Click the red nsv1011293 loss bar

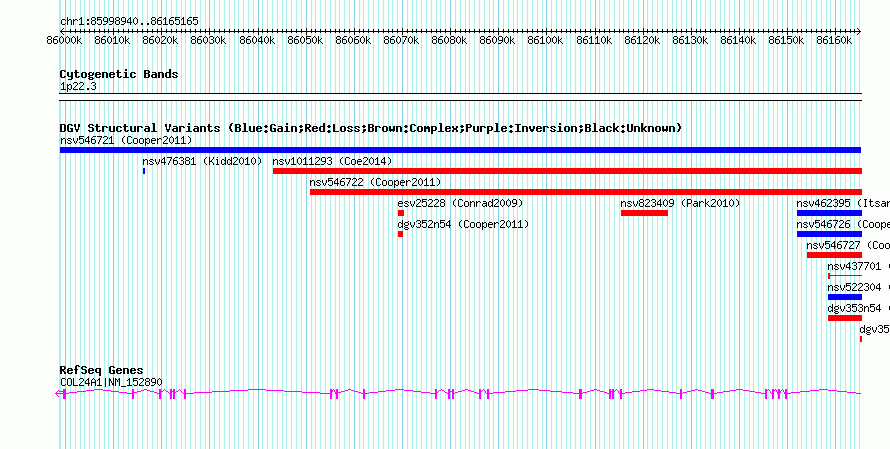(567, 171)
